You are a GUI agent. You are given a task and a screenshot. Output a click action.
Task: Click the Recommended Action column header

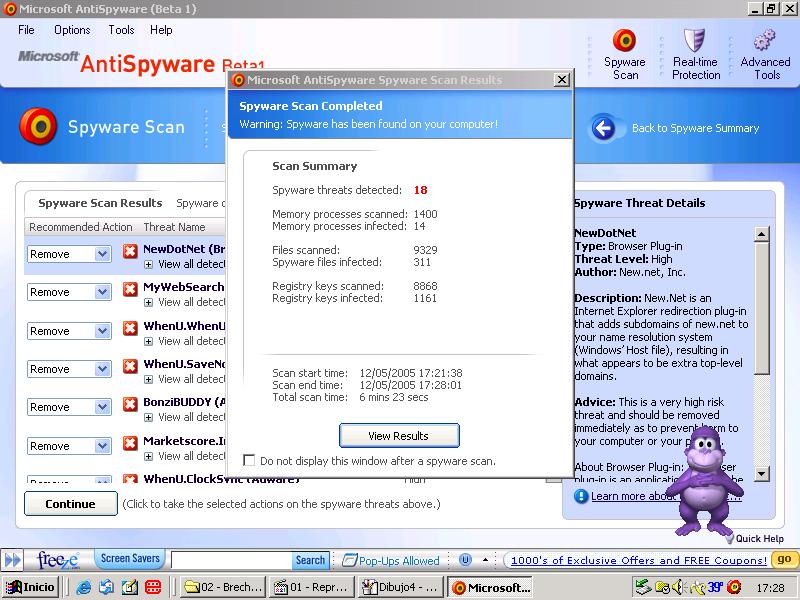[x=81, y=227]
